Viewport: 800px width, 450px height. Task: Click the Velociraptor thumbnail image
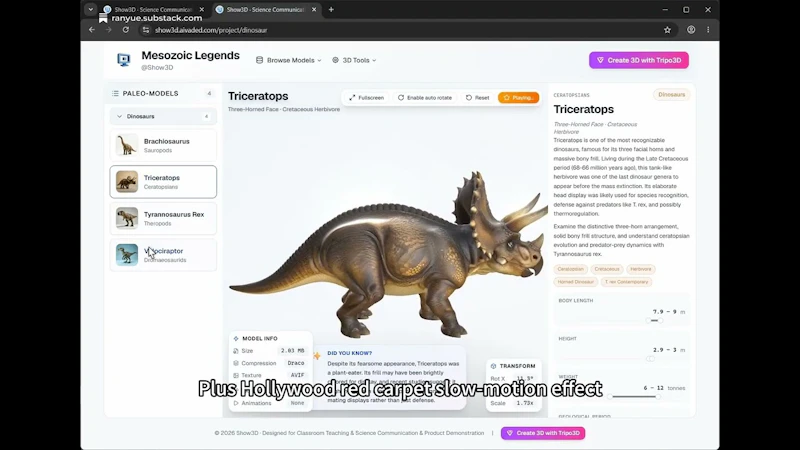[x=127, y=255]
